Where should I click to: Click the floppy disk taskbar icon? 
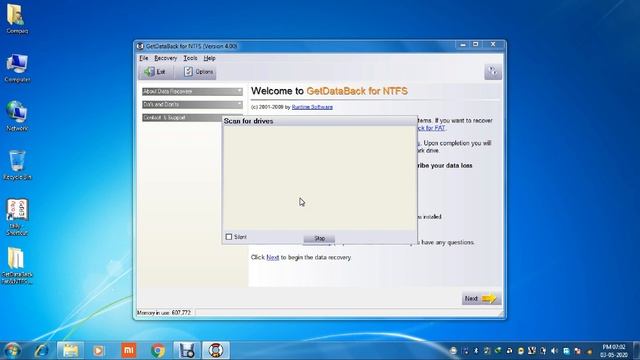coord(187,351)
